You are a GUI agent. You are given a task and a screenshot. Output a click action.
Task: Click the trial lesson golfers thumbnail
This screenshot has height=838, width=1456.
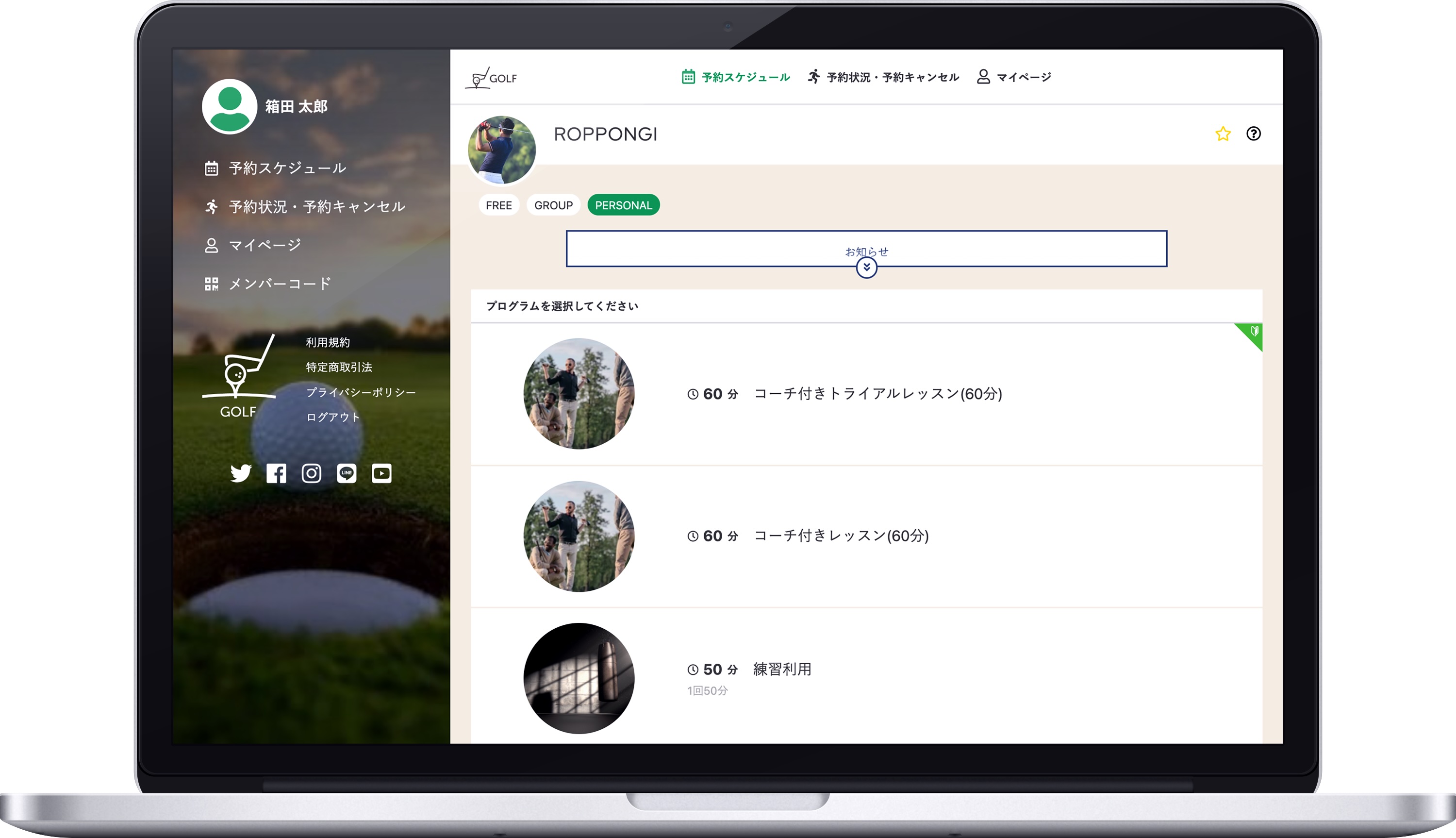579,394
